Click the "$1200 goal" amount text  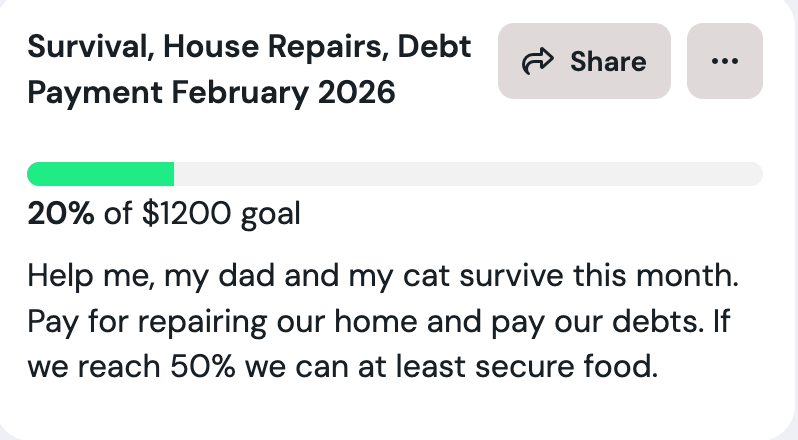(222, 214)
